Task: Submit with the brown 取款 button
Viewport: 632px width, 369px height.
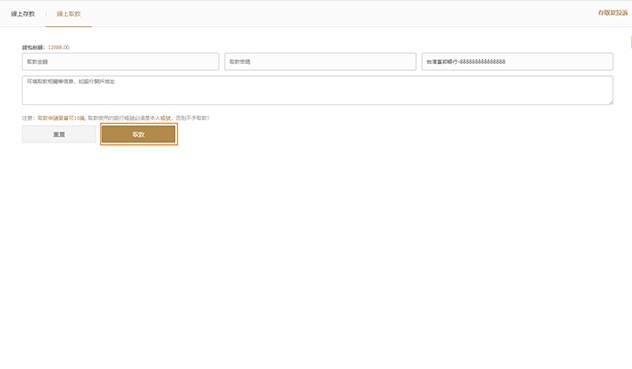Action: [139, 134]
